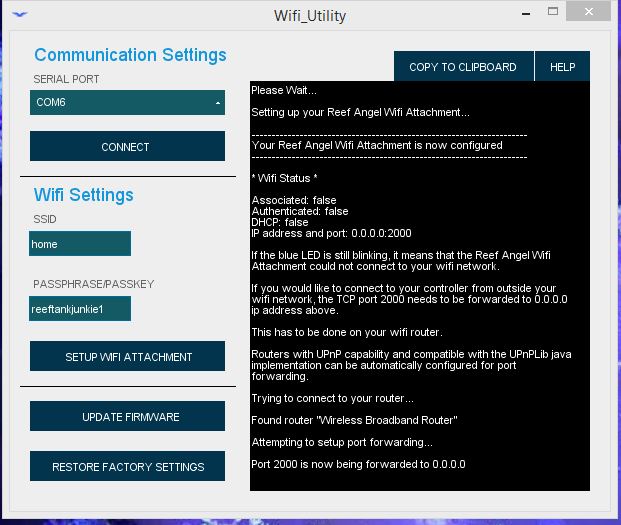Click COPY TO CLIPBOARD button
Viewport: 621px width, 525px height.
pyautogui.click(x=463, y=67)
